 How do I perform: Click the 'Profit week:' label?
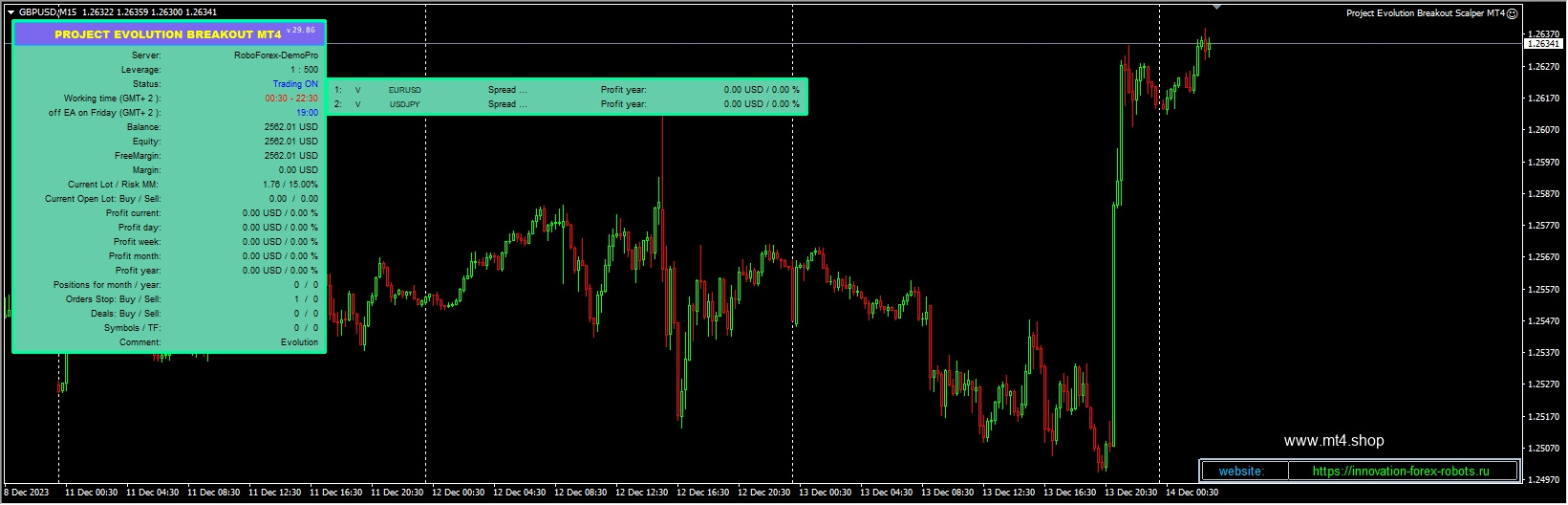point(137,242)
